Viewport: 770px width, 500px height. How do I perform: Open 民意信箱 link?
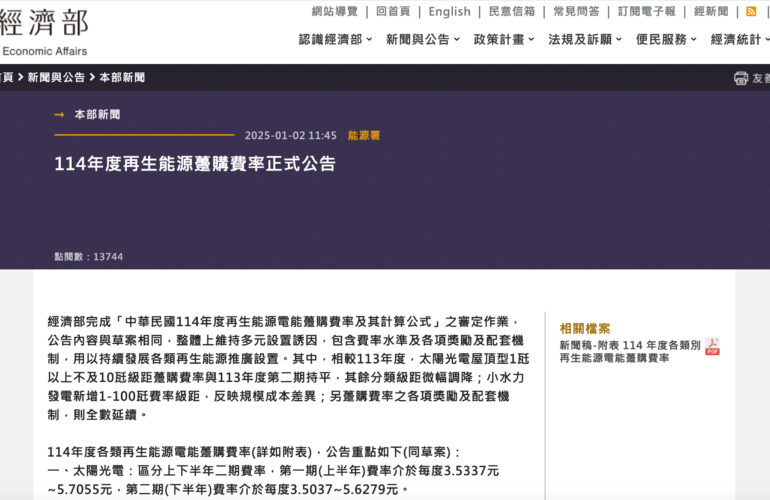(x=512, y=11)
